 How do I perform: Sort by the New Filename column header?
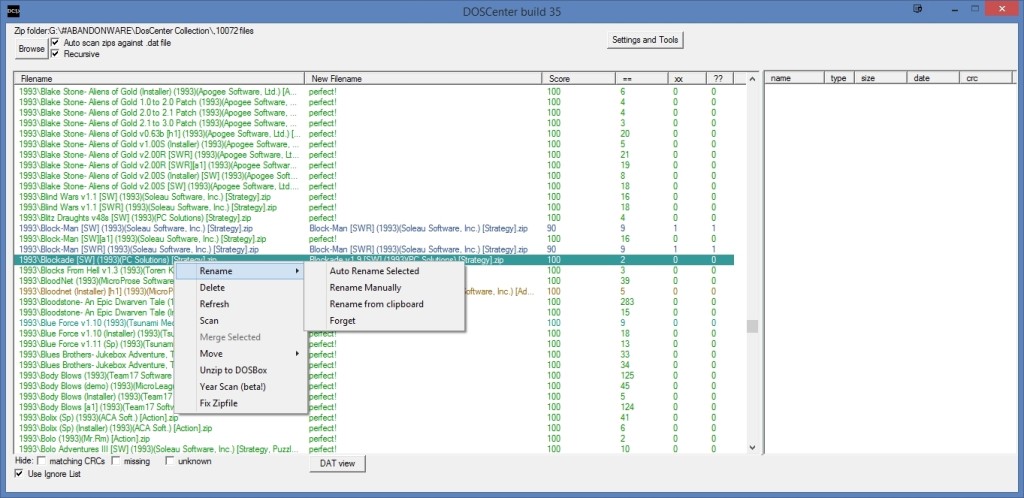[x=423, y=78]
